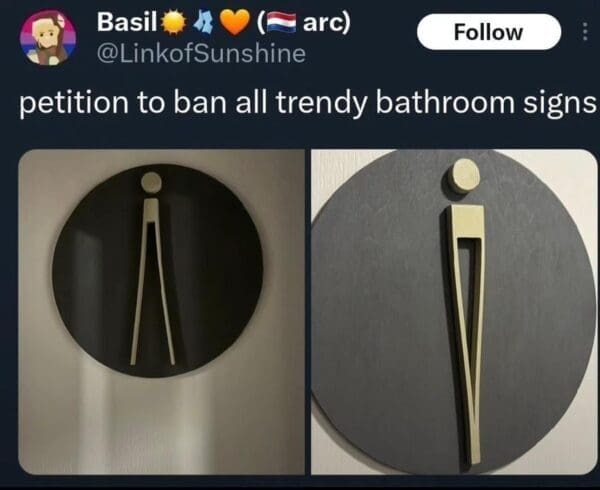Click the orange heart emoji
This screenshot has width=600, height=490.
click(x=235, y=23)
